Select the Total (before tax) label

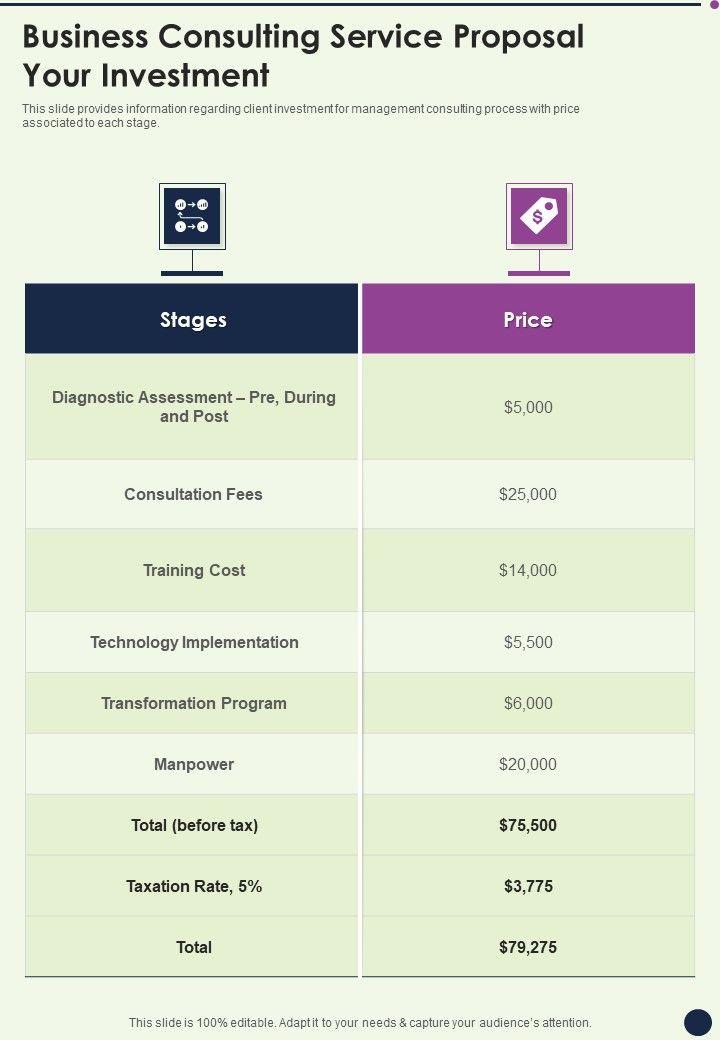194,825
